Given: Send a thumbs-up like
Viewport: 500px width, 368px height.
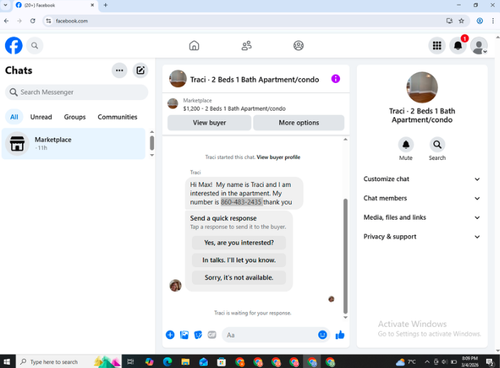Looking at the screenshot, I should tap(340, 335).
